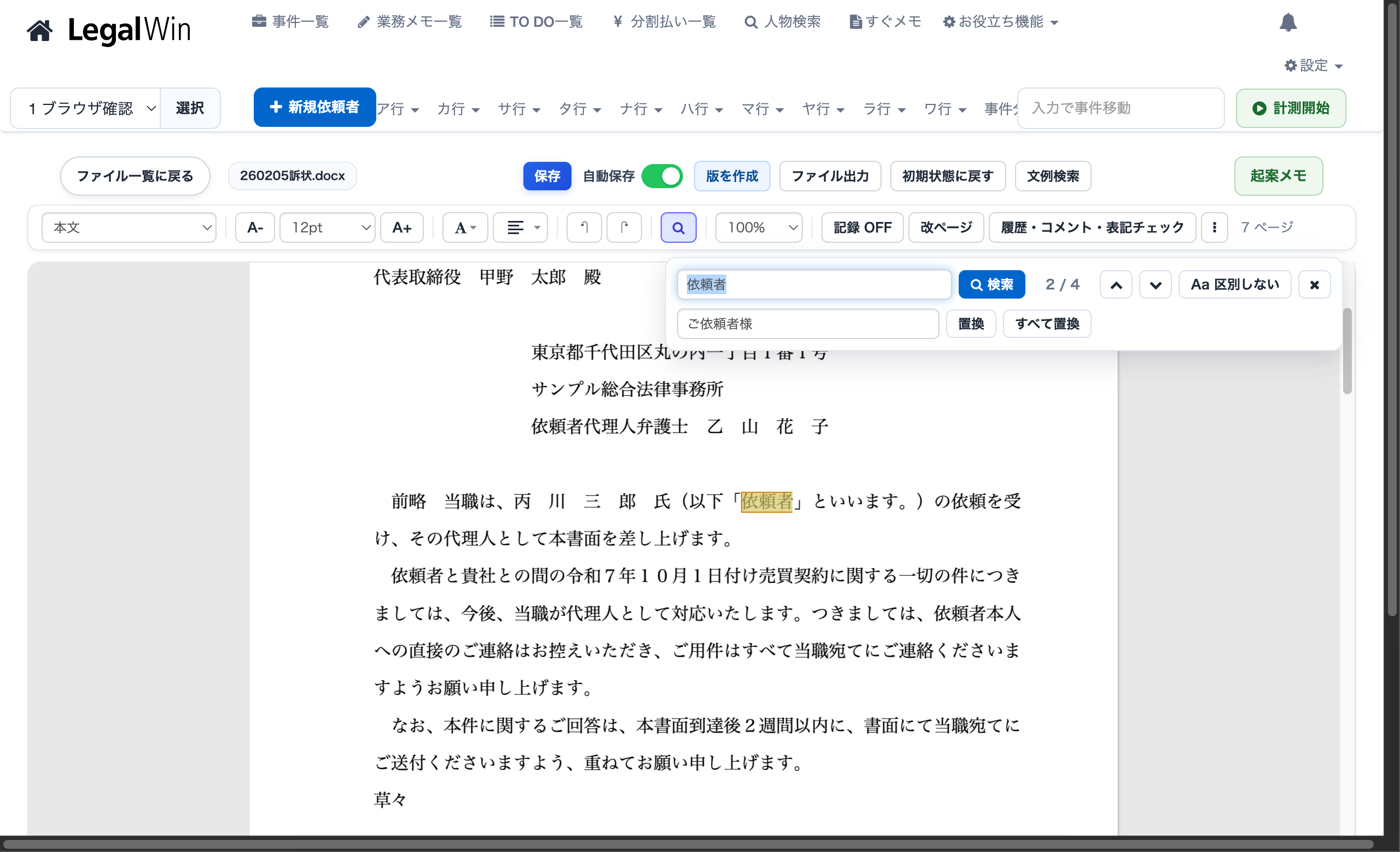This screenshot has height=852, width=1400.
Task: Click the undo arrow in toolbar
Action: 584,228
